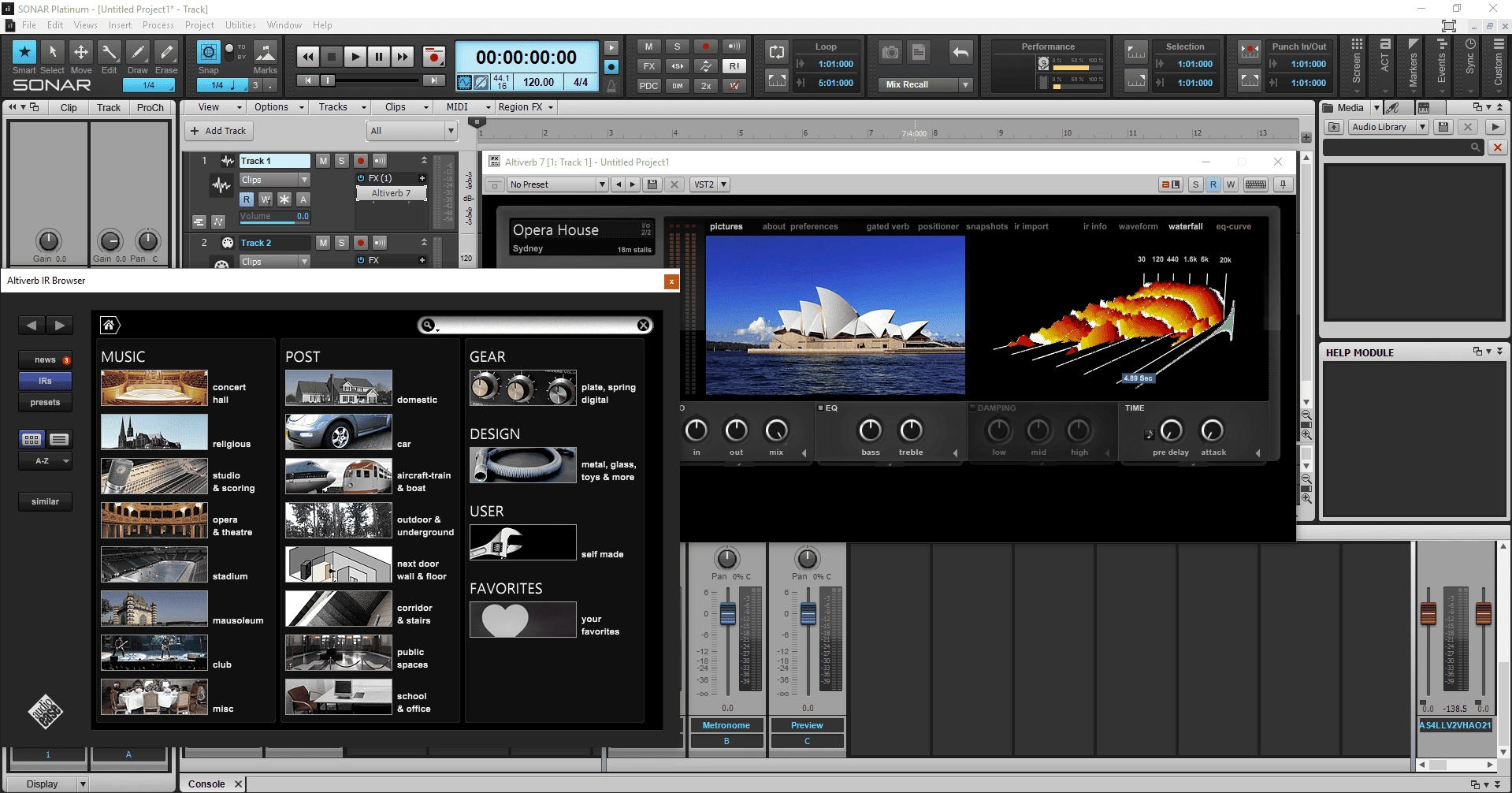The height and width of the screenshot is (793, 1512).
Task: Fast forward the transport
Action: click(403, 57)
